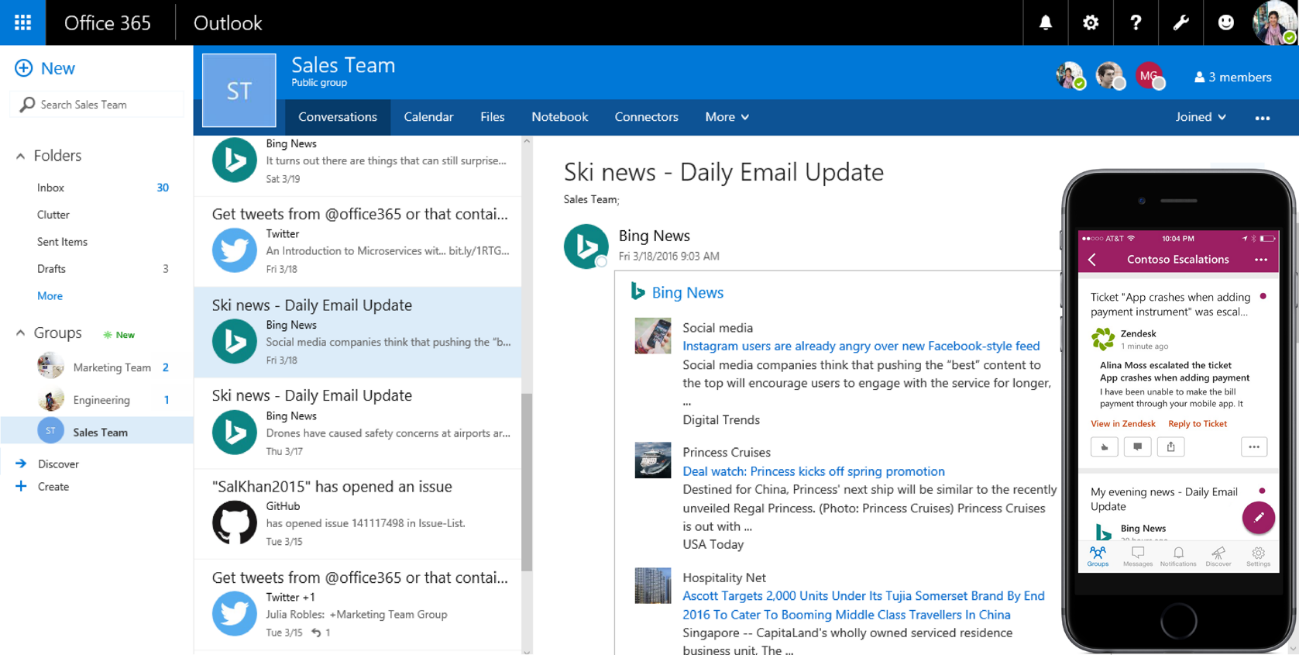Screen dimensions: 1299x655
Task: Click the Twitter icon on the tweet conversation
Action: point(234,251)
